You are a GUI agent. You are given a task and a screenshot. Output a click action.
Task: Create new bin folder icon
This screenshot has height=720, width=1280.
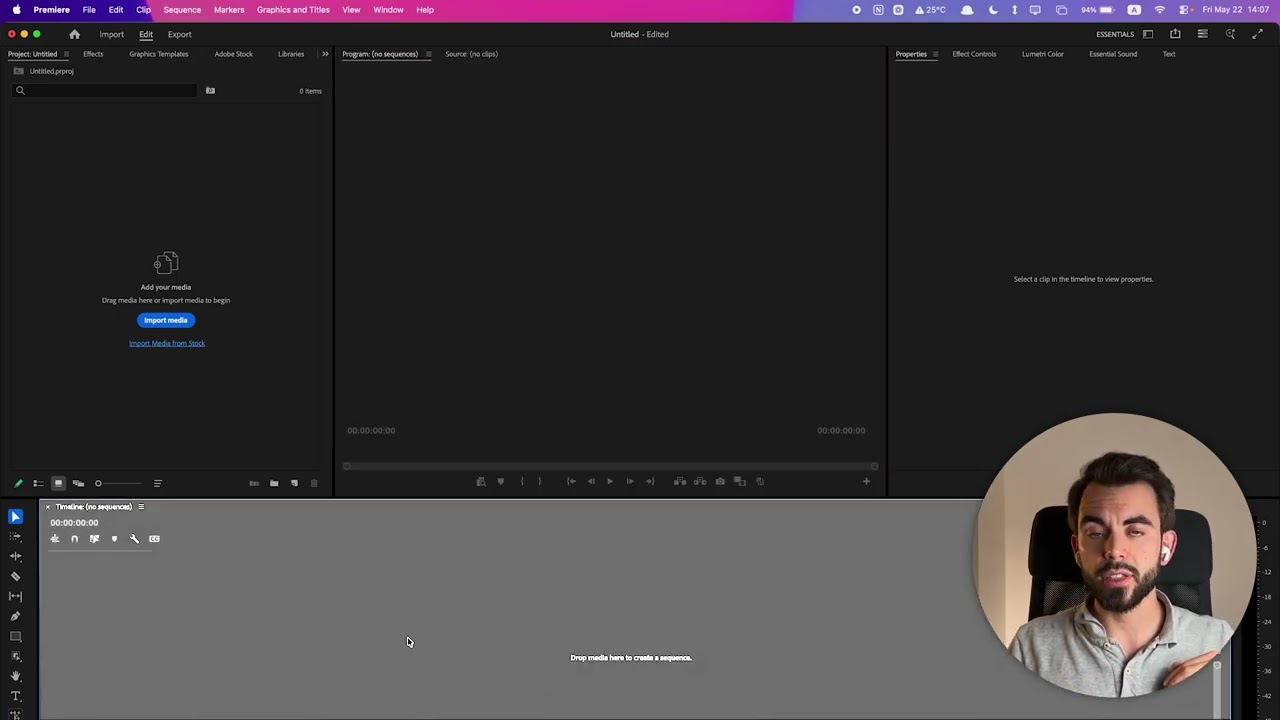click(274, 483)
